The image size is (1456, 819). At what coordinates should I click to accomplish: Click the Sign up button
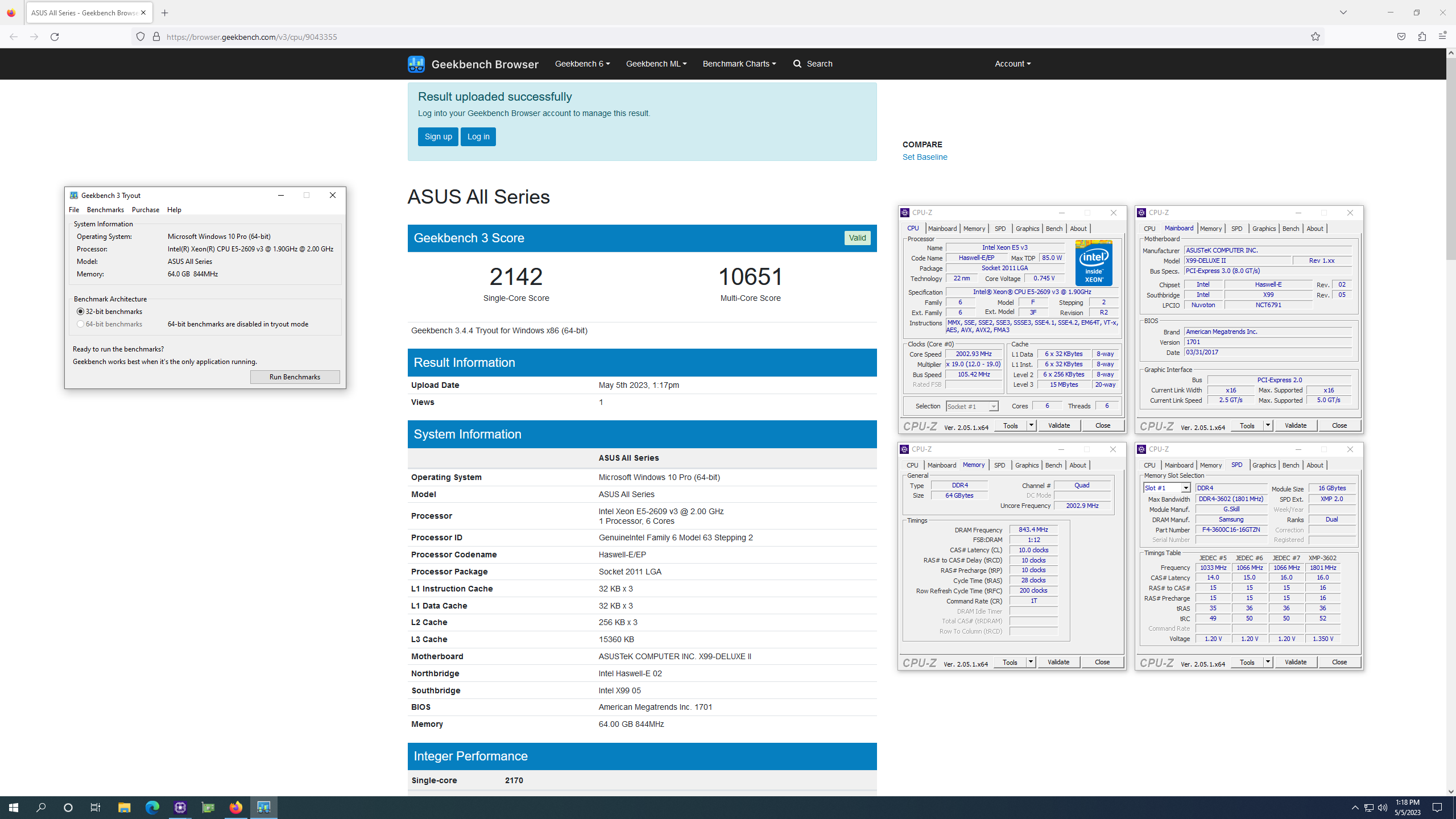coord(438,136)
